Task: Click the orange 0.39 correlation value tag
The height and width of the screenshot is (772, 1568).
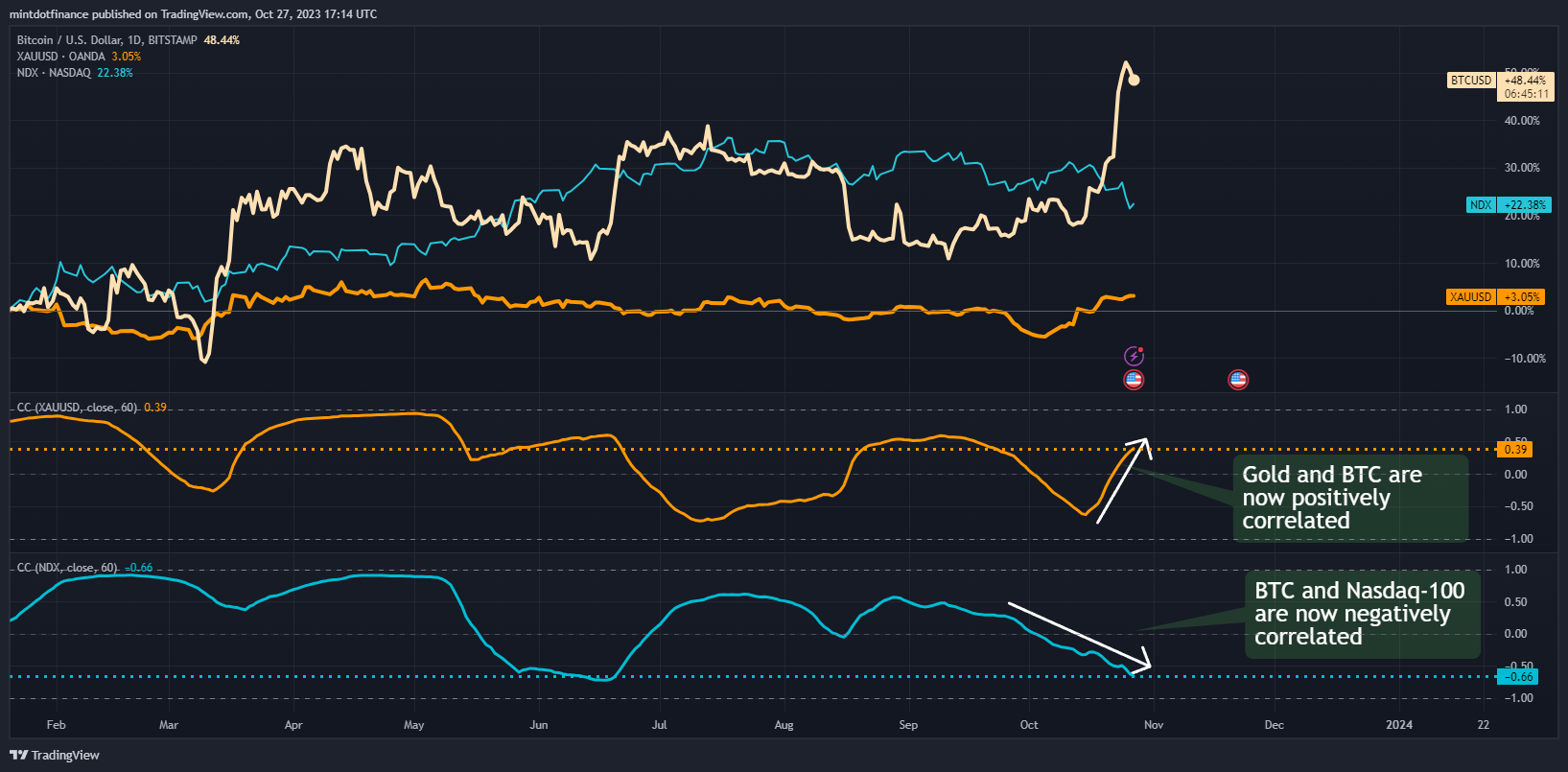Action: coord(1515,449)
